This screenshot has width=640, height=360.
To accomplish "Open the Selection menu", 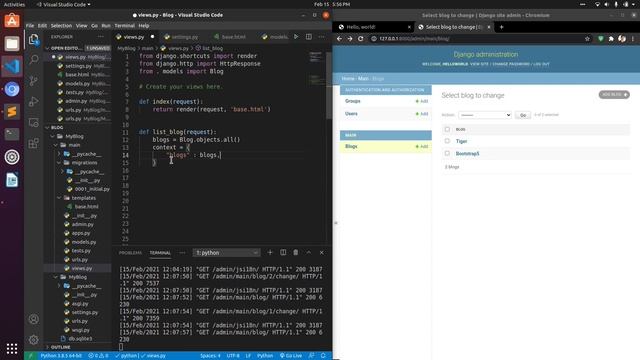I will pos(61,25).
